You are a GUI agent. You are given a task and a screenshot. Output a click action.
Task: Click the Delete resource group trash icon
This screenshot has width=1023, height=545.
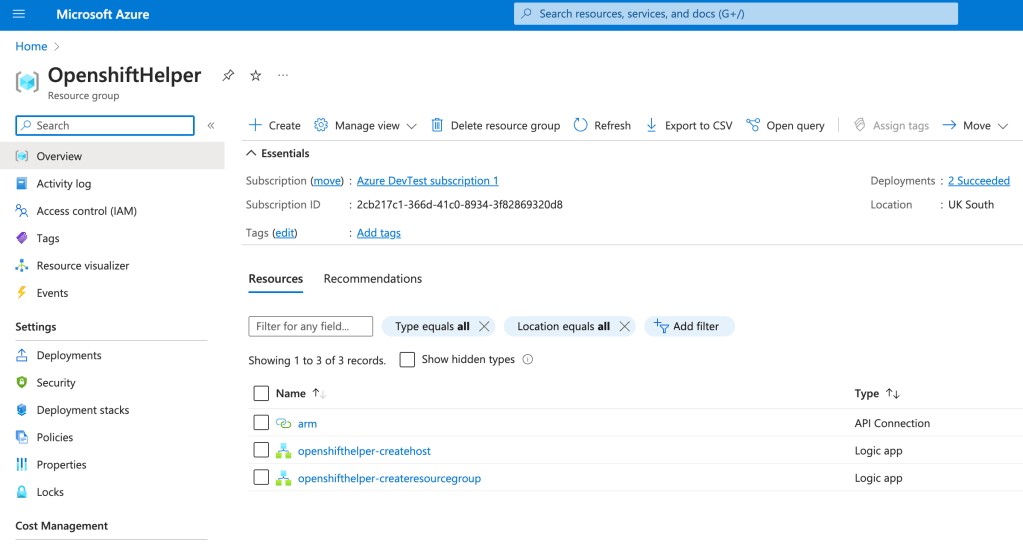pyautogui.click(x=436, y=125)
